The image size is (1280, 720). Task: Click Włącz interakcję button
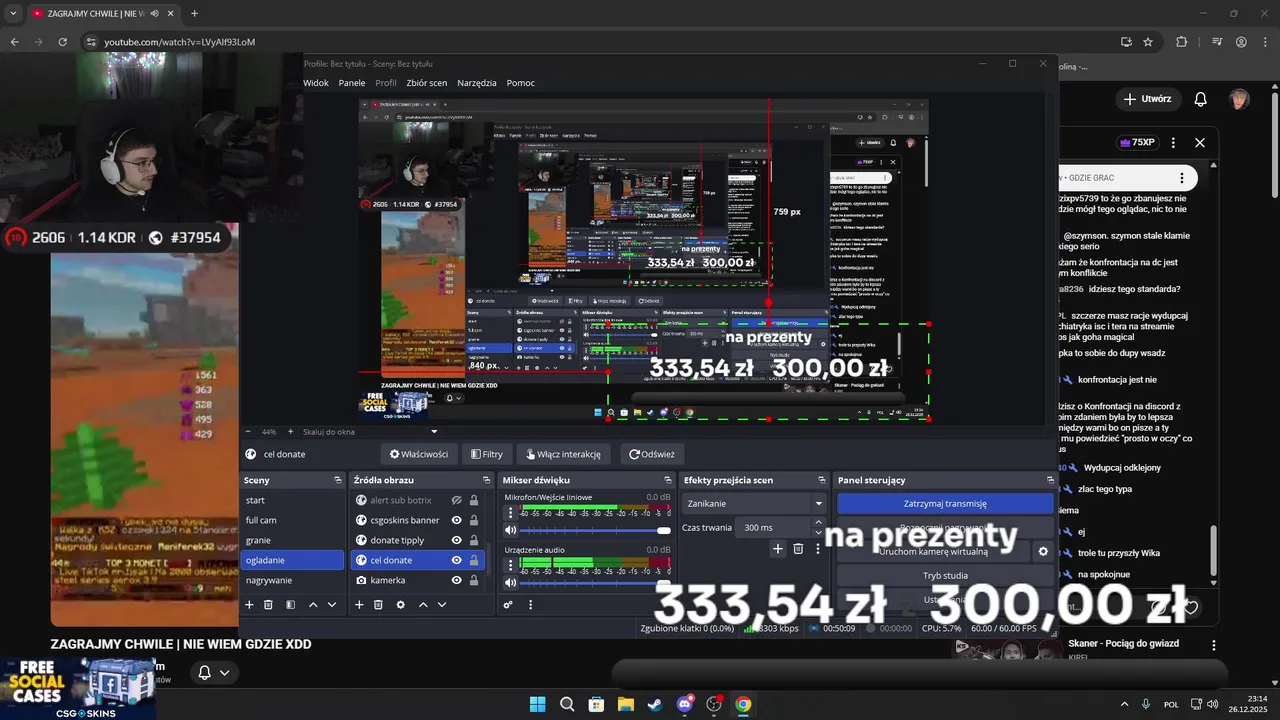click(563, 454)
